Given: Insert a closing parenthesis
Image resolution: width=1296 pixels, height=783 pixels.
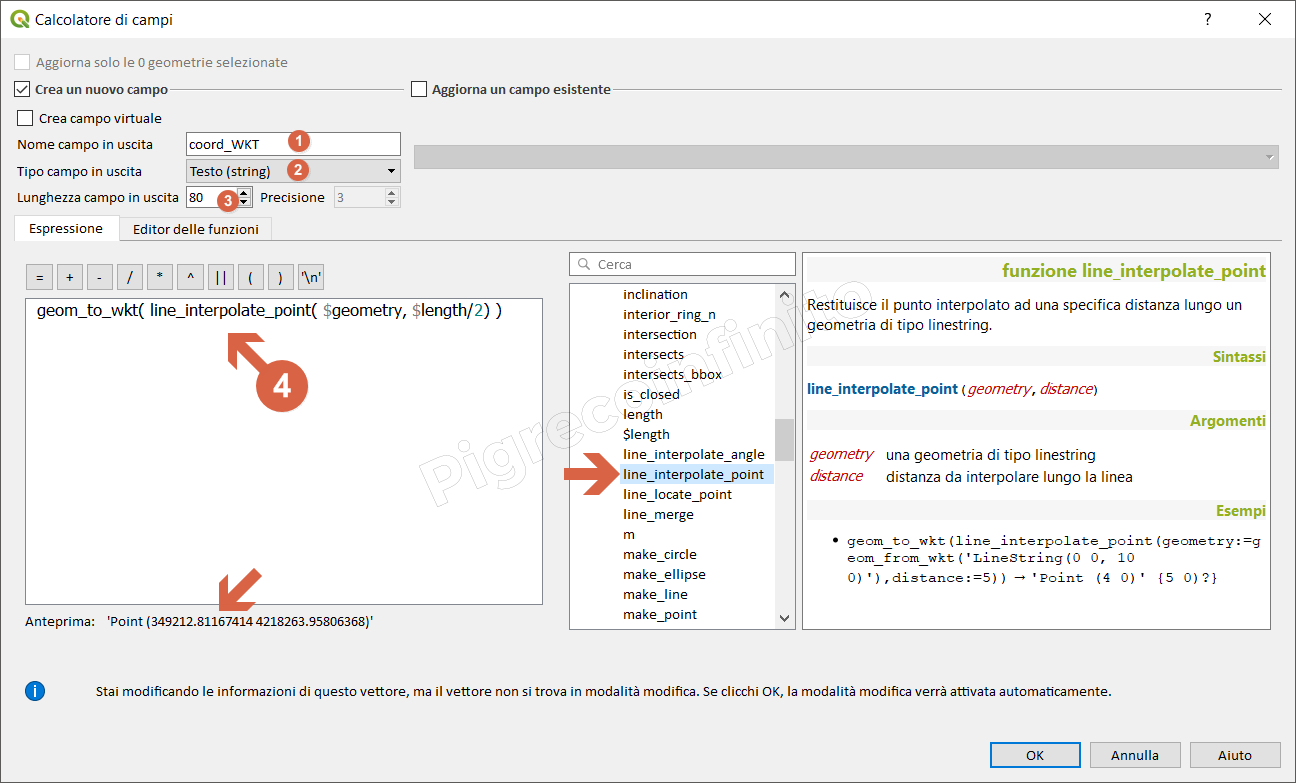Looking at the screenshot, I should coord(281,278).
